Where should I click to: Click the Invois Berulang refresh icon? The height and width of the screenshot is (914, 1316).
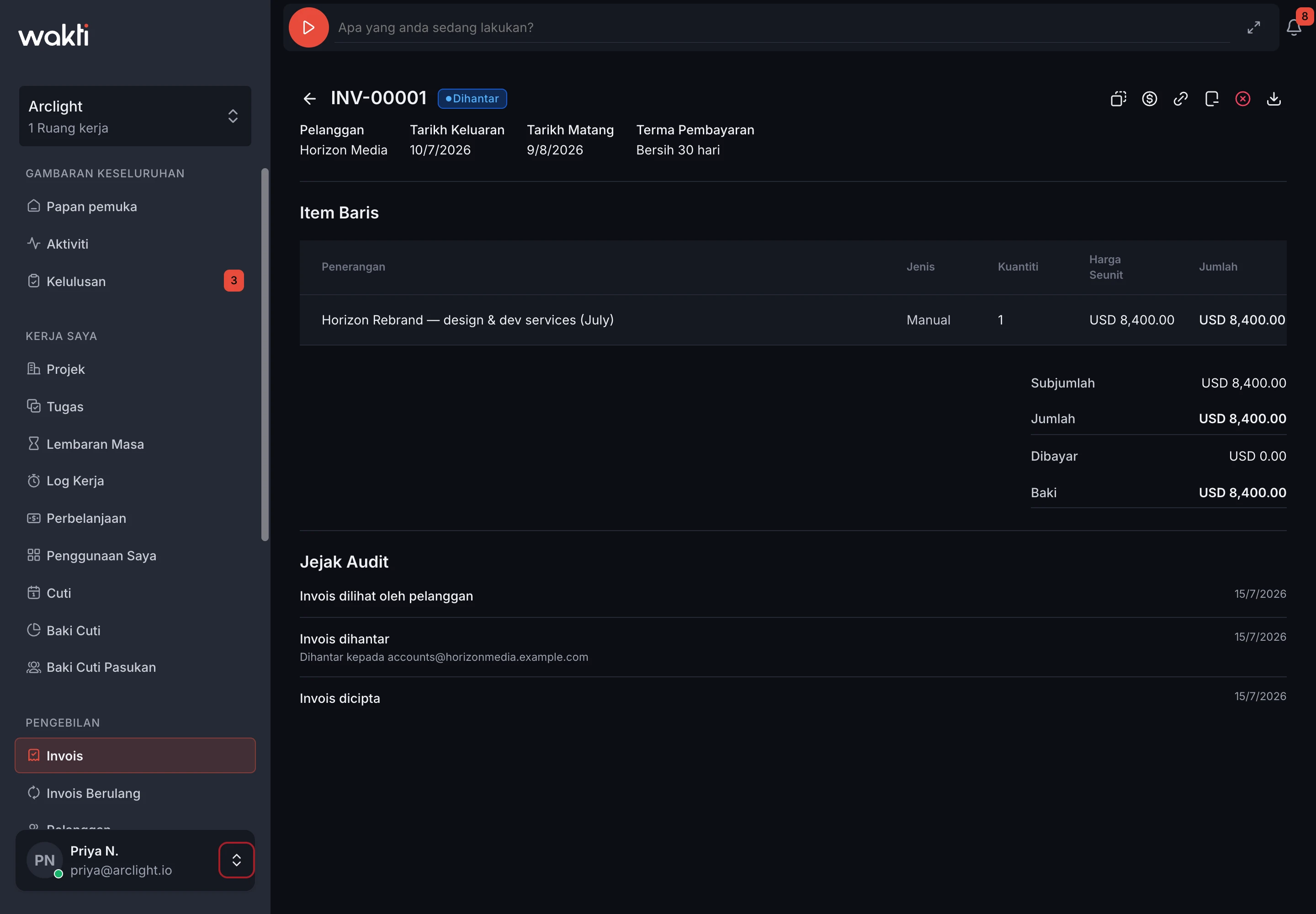(x=34, y=792)
